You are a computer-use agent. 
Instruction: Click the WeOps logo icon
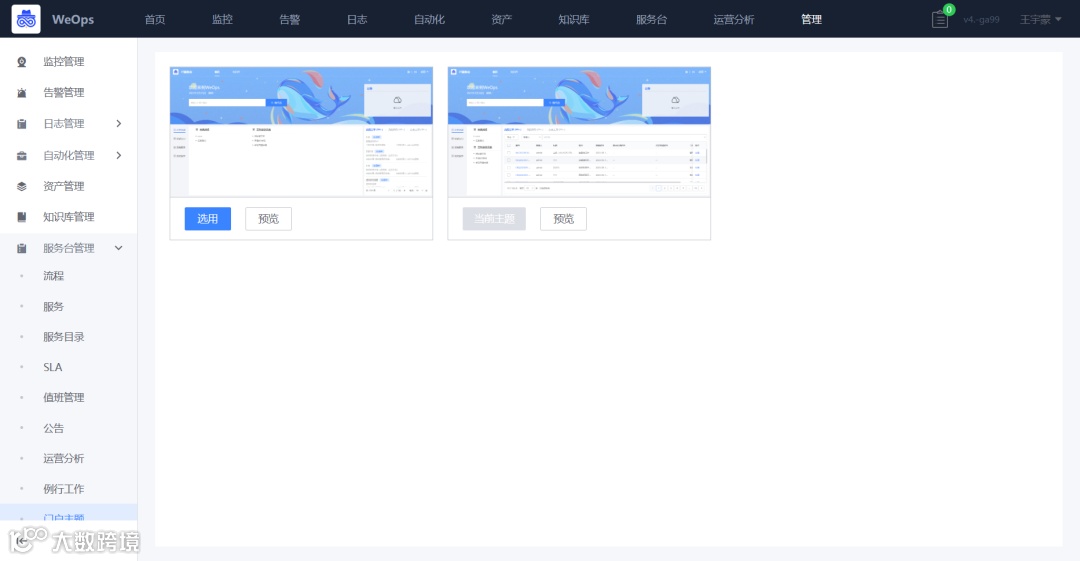[26, 19]
